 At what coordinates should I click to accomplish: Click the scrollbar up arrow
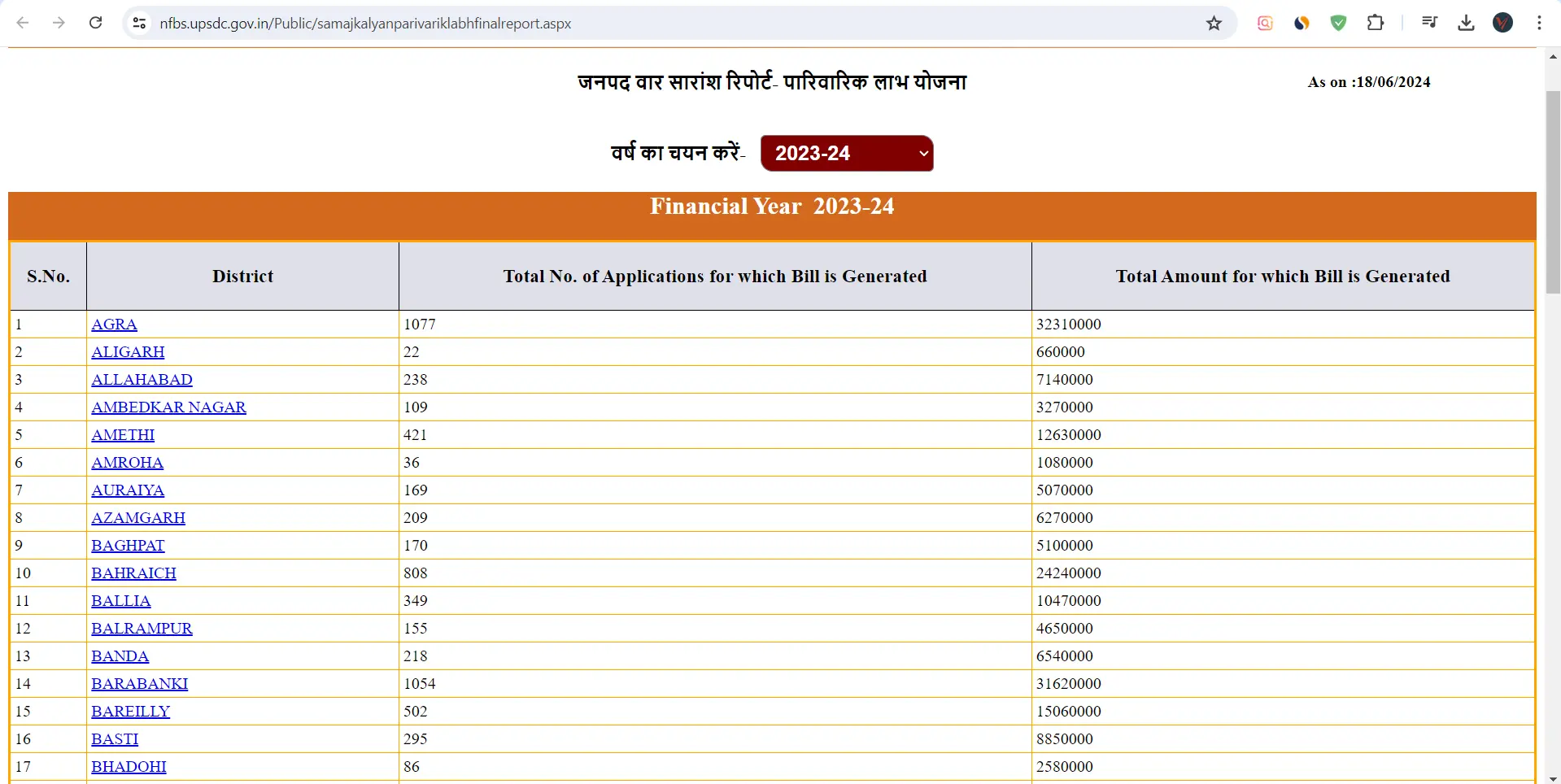click(x=1553, y=56)
